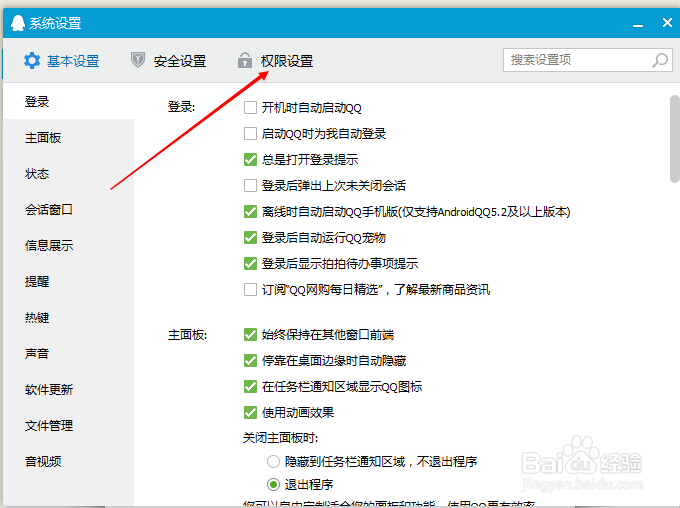This screenshot has height=508, width=680.
Task: Uncheck 总是打开登录提示
Action: [250, 160]
